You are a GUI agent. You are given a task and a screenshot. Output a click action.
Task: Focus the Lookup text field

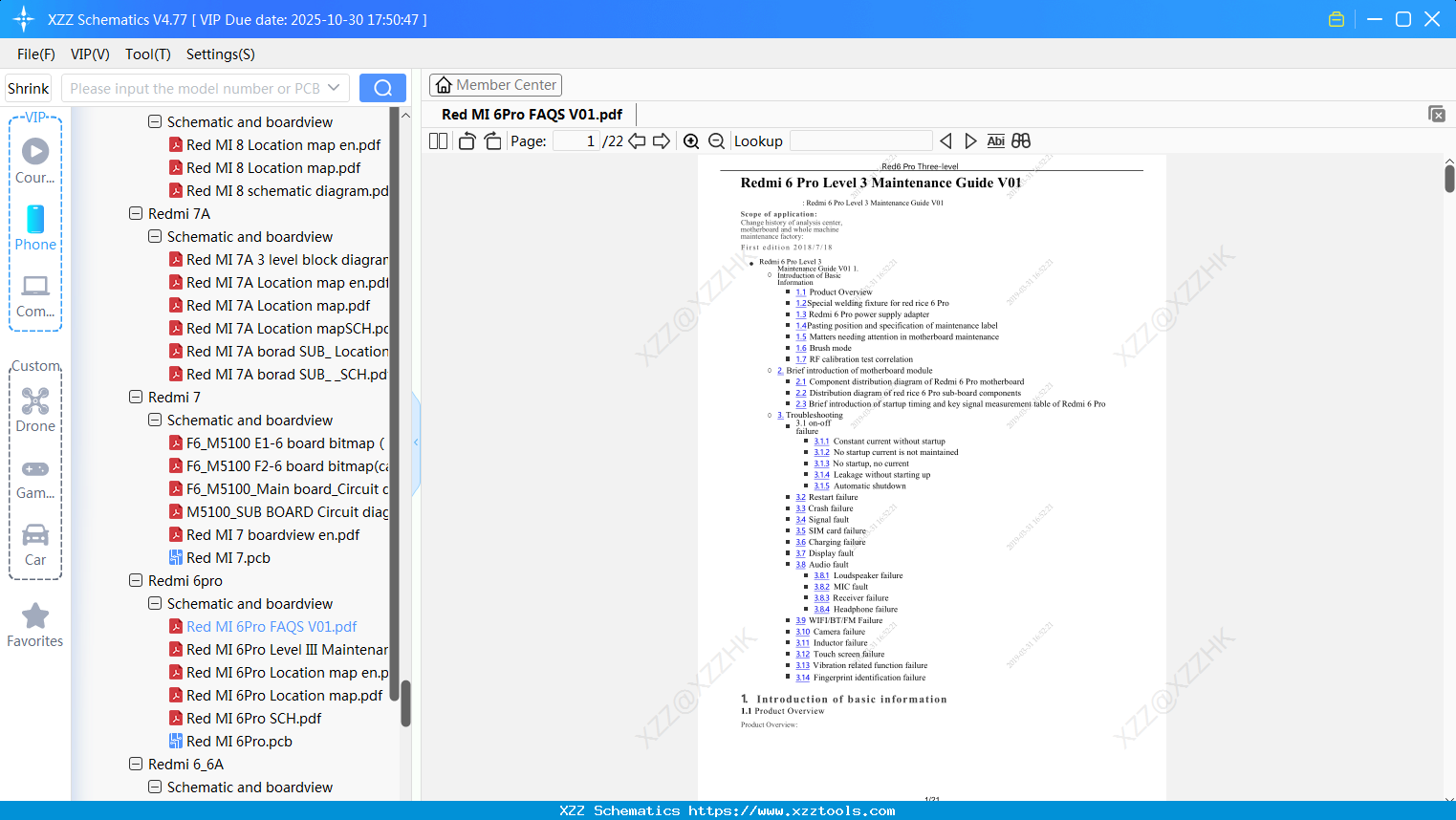pyautogui.click(x=861, y=141)
